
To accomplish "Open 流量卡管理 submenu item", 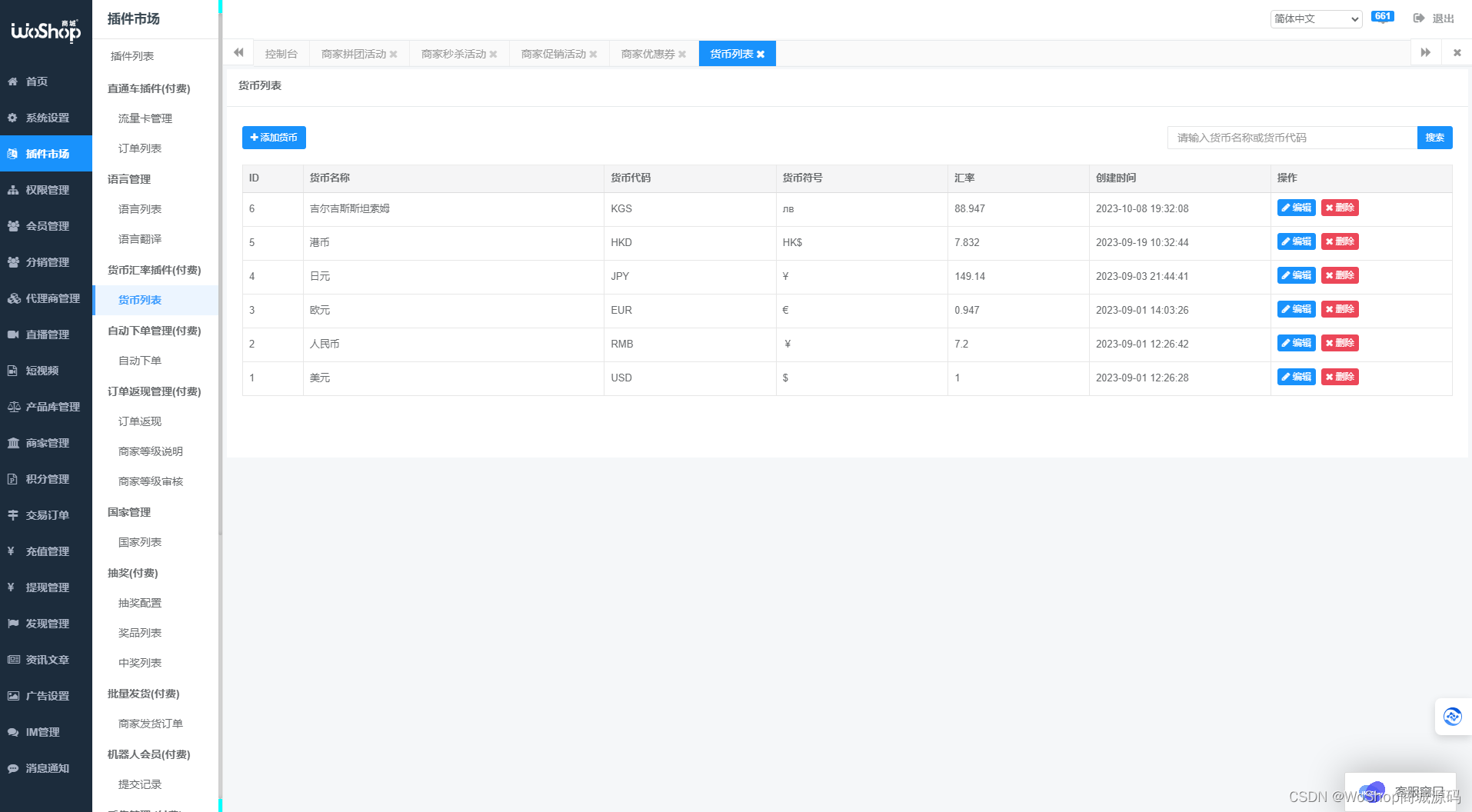I will 145,118.
